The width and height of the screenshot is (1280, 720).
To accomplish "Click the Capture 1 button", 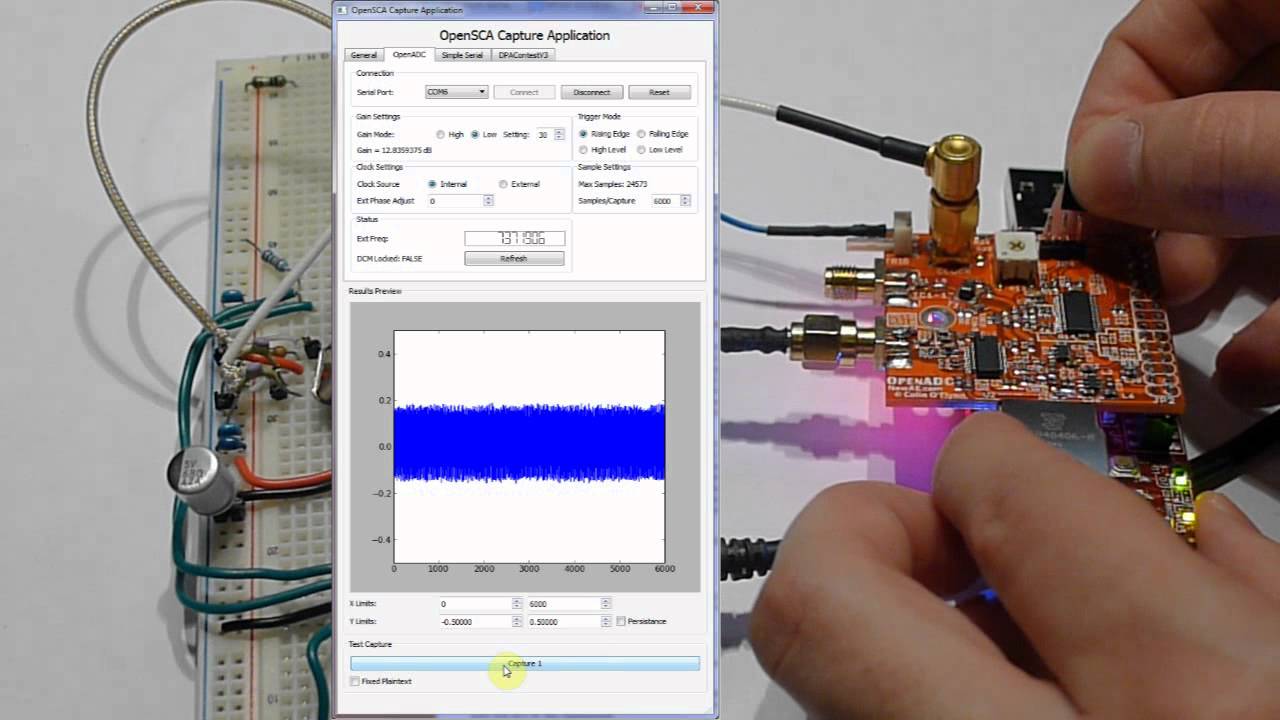I will (x=525, y=663).
